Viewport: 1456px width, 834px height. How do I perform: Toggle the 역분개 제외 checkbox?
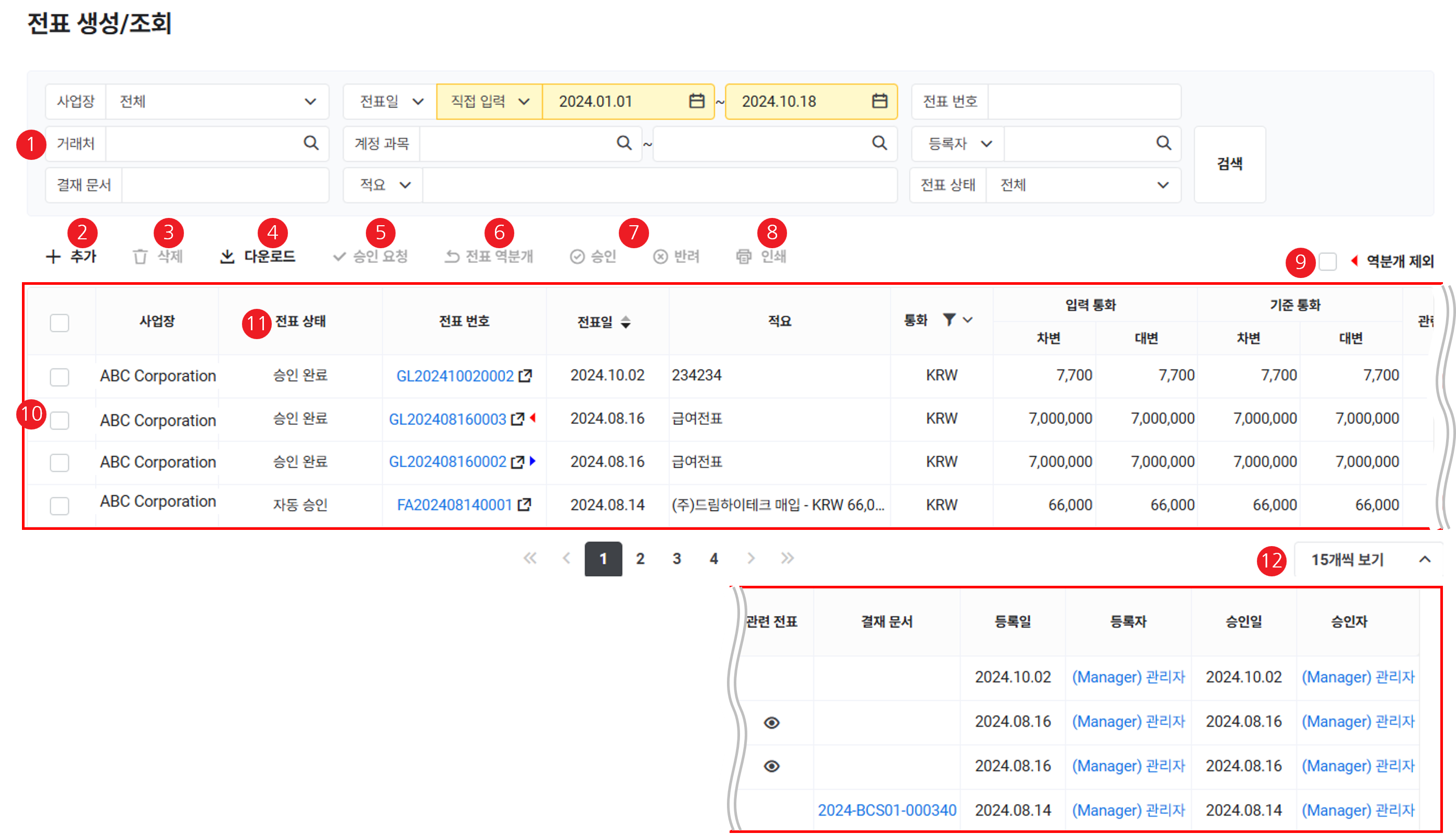(1327, 262)
